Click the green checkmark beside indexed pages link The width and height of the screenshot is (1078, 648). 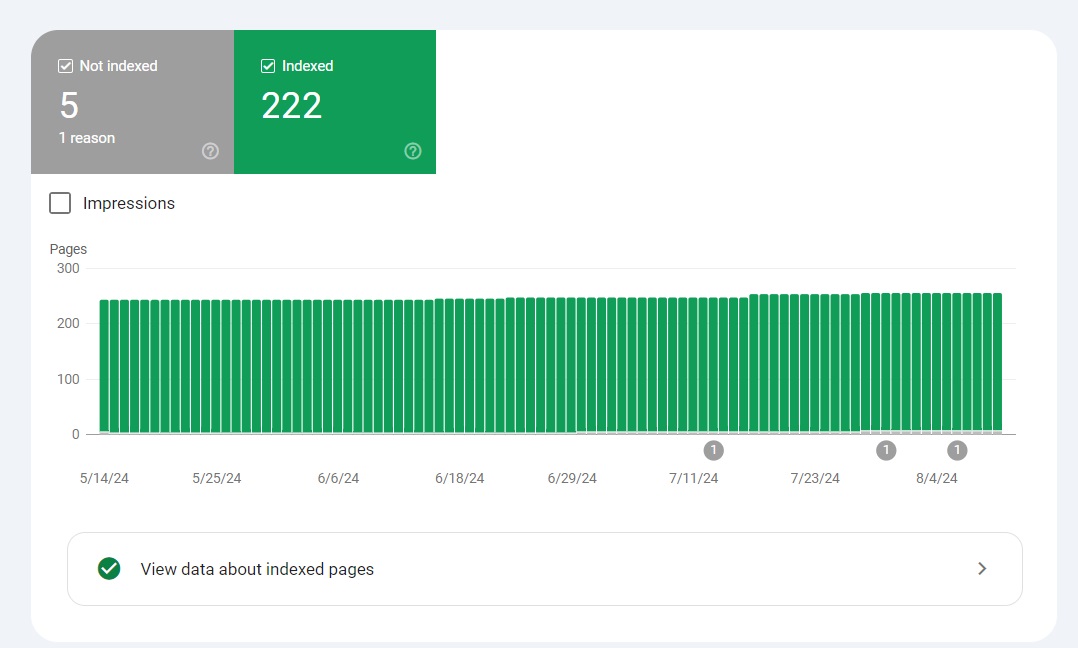pyautogui.click(x=109, y=568)
